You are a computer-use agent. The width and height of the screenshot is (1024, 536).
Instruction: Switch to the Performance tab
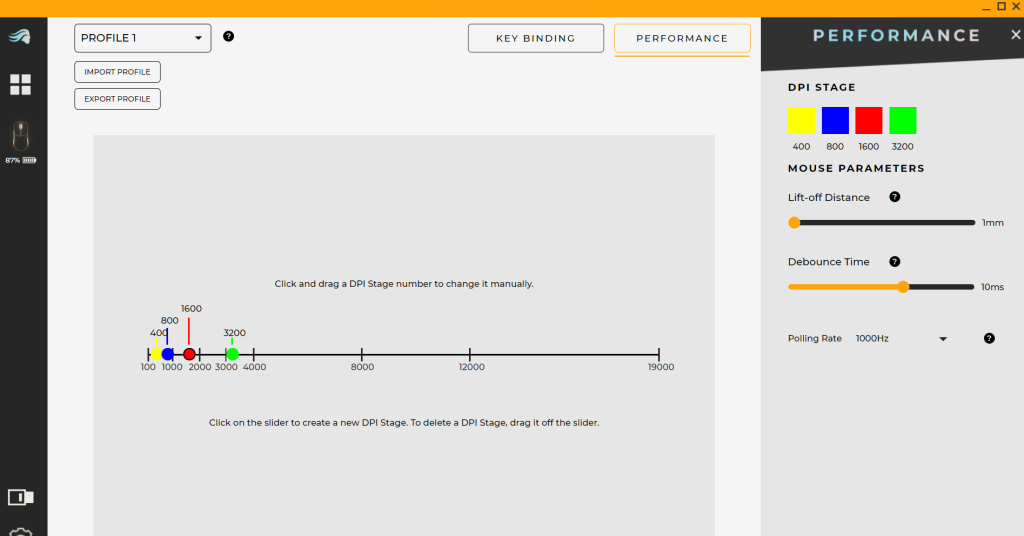(x=682, y=38)
